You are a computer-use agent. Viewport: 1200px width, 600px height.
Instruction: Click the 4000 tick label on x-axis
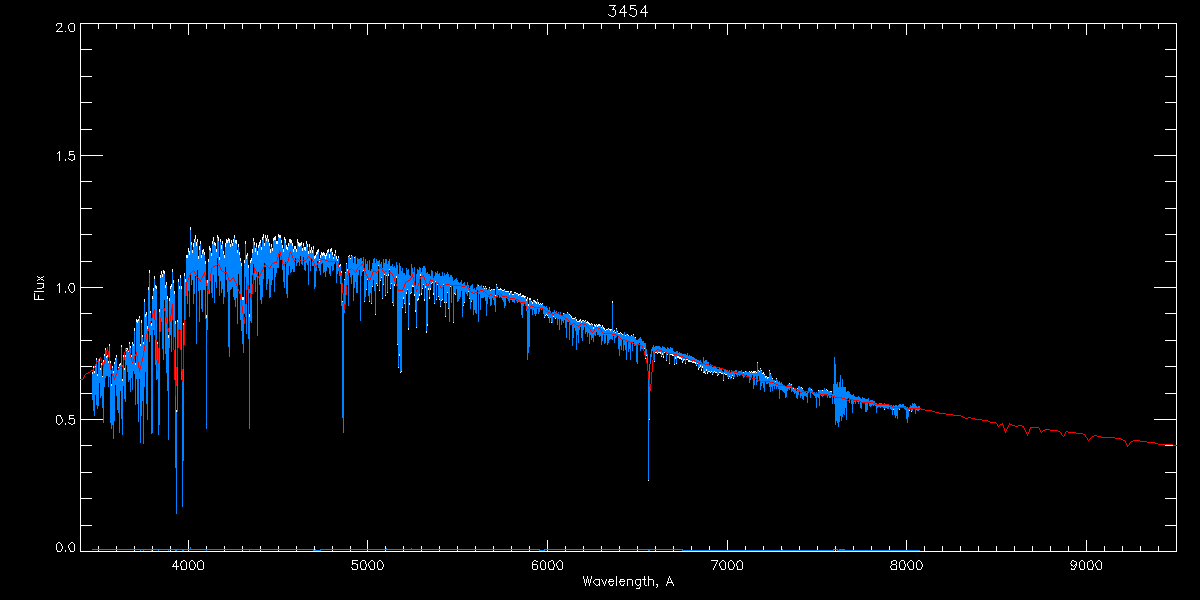click(x=188, y=565)
